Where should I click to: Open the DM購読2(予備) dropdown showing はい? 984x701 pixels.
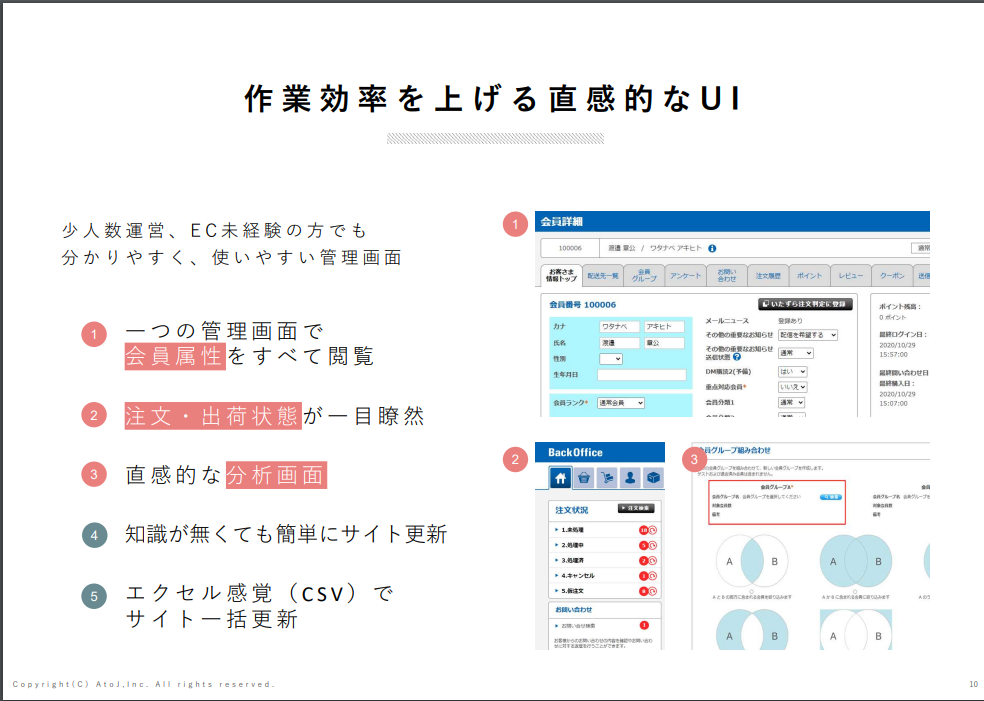(x=793, y=372)
